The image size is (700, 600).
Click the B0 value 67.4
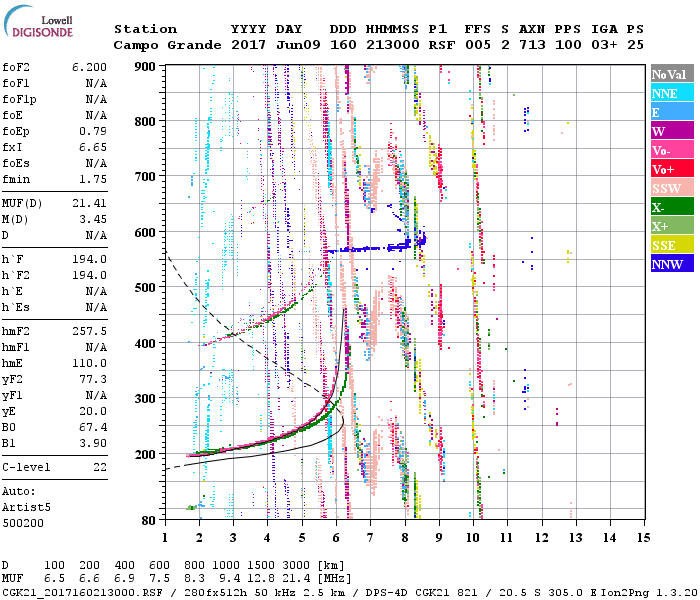pos(93,427)
